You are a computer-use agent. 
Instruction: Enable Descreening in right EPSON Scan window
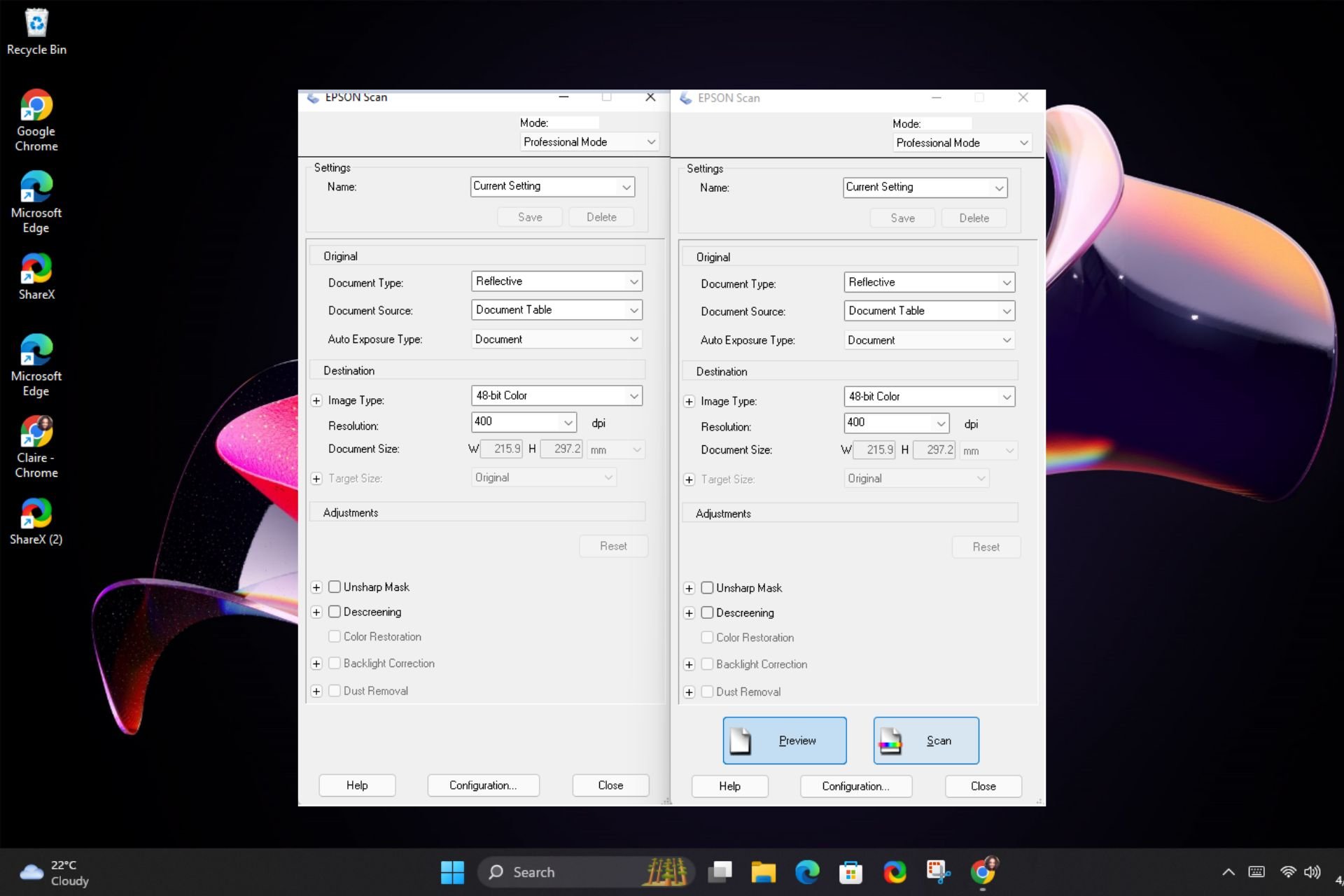[707, 612]
